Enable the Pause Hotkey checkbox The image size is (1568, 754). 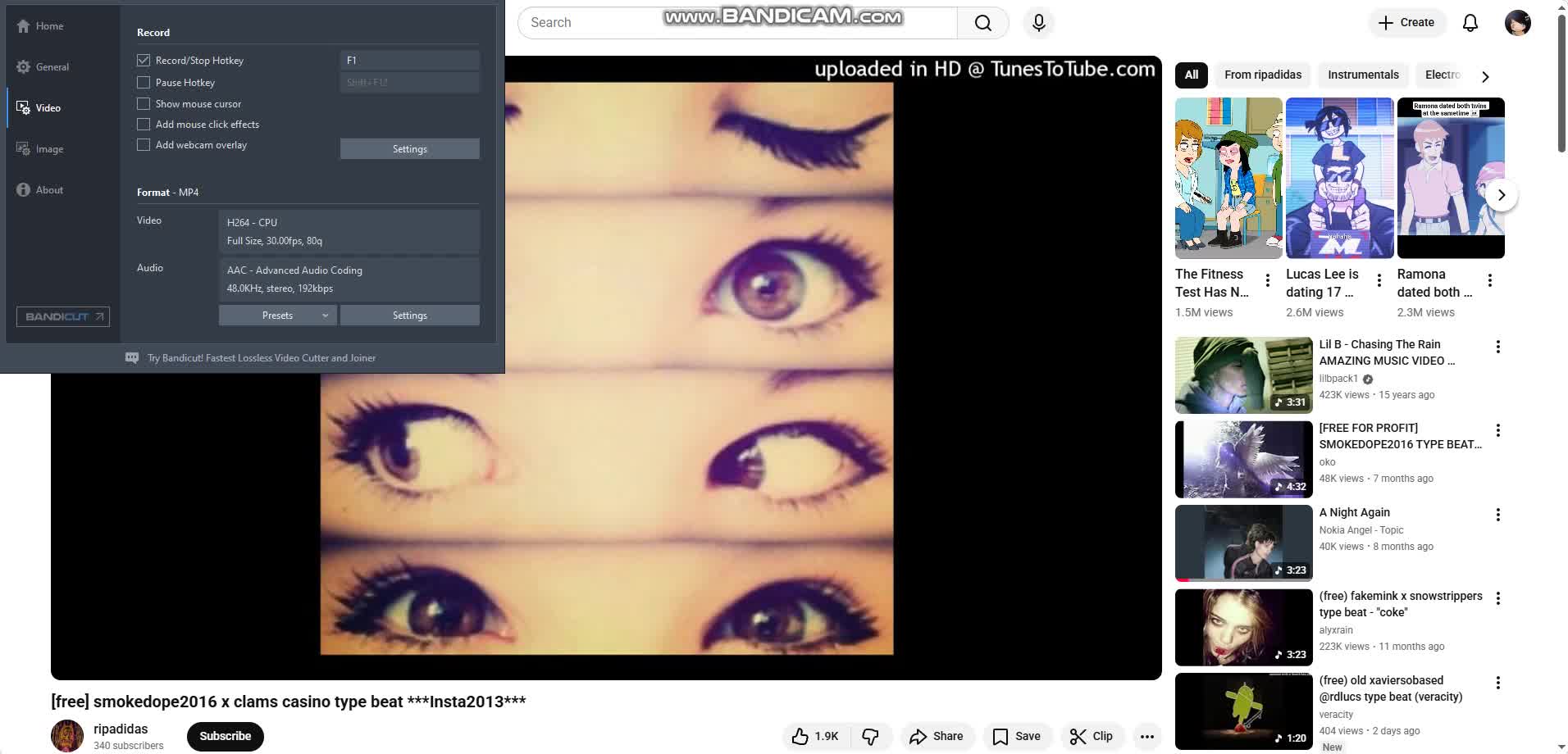(144, 83)
